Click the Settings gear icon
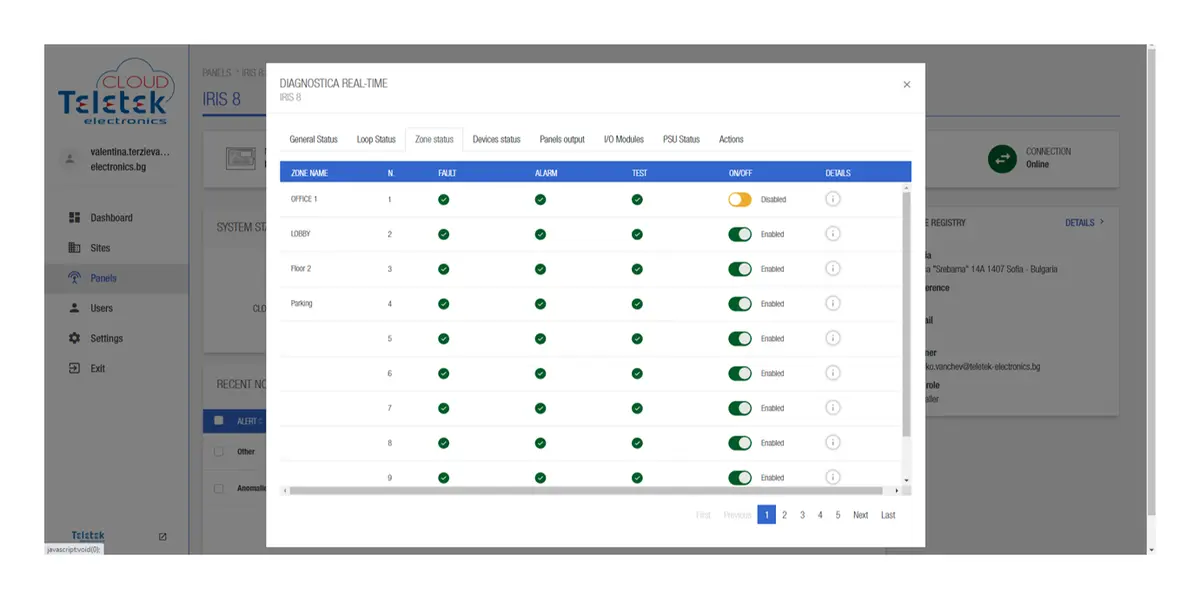Image resolution: width=1200 pixels, height=599 pixels. pyautogui.click(x=74, y=338)
